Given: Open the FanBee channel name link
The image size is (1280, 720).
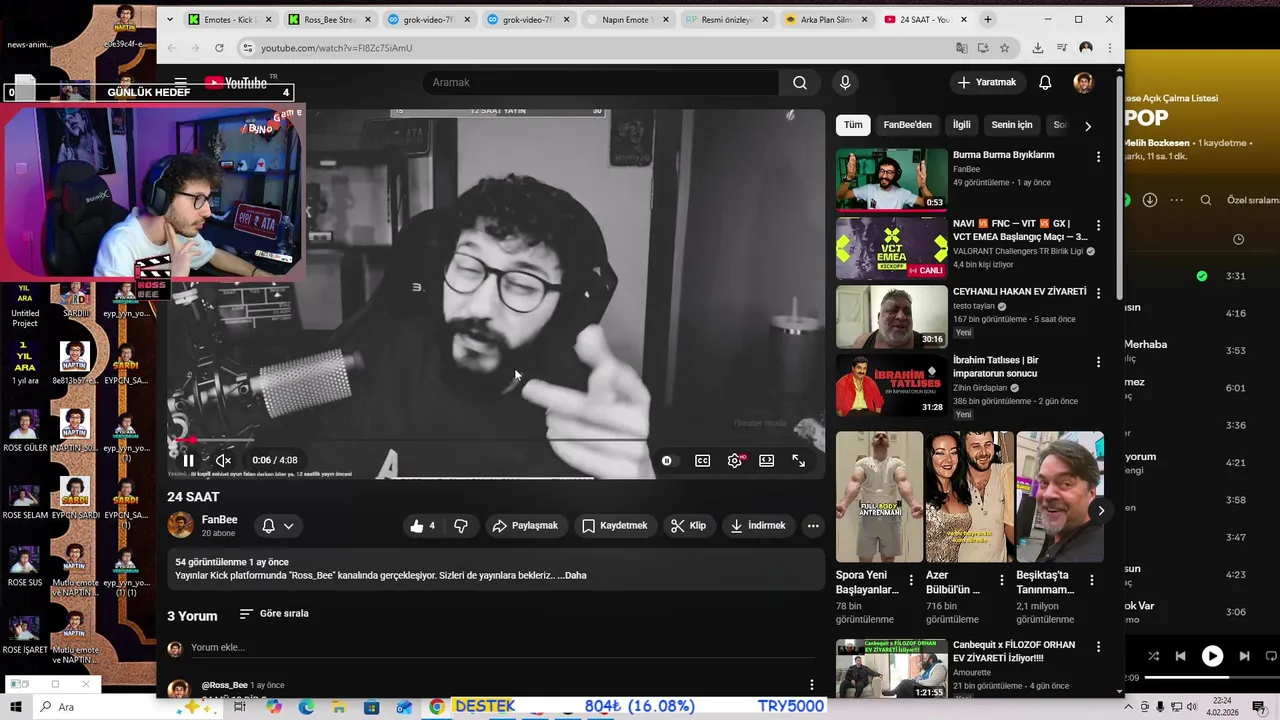Looking at the screenshot, I should click(219, 520).
